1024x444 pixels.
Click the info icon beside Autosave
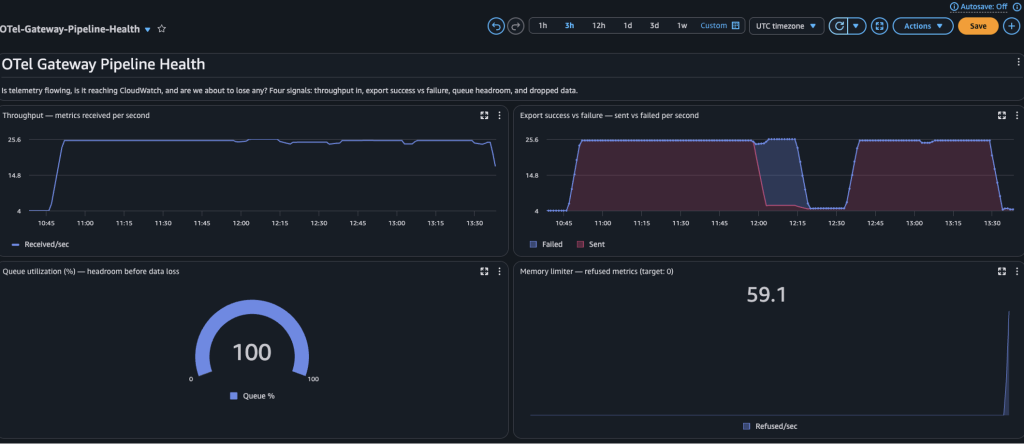tap(954, 6)
